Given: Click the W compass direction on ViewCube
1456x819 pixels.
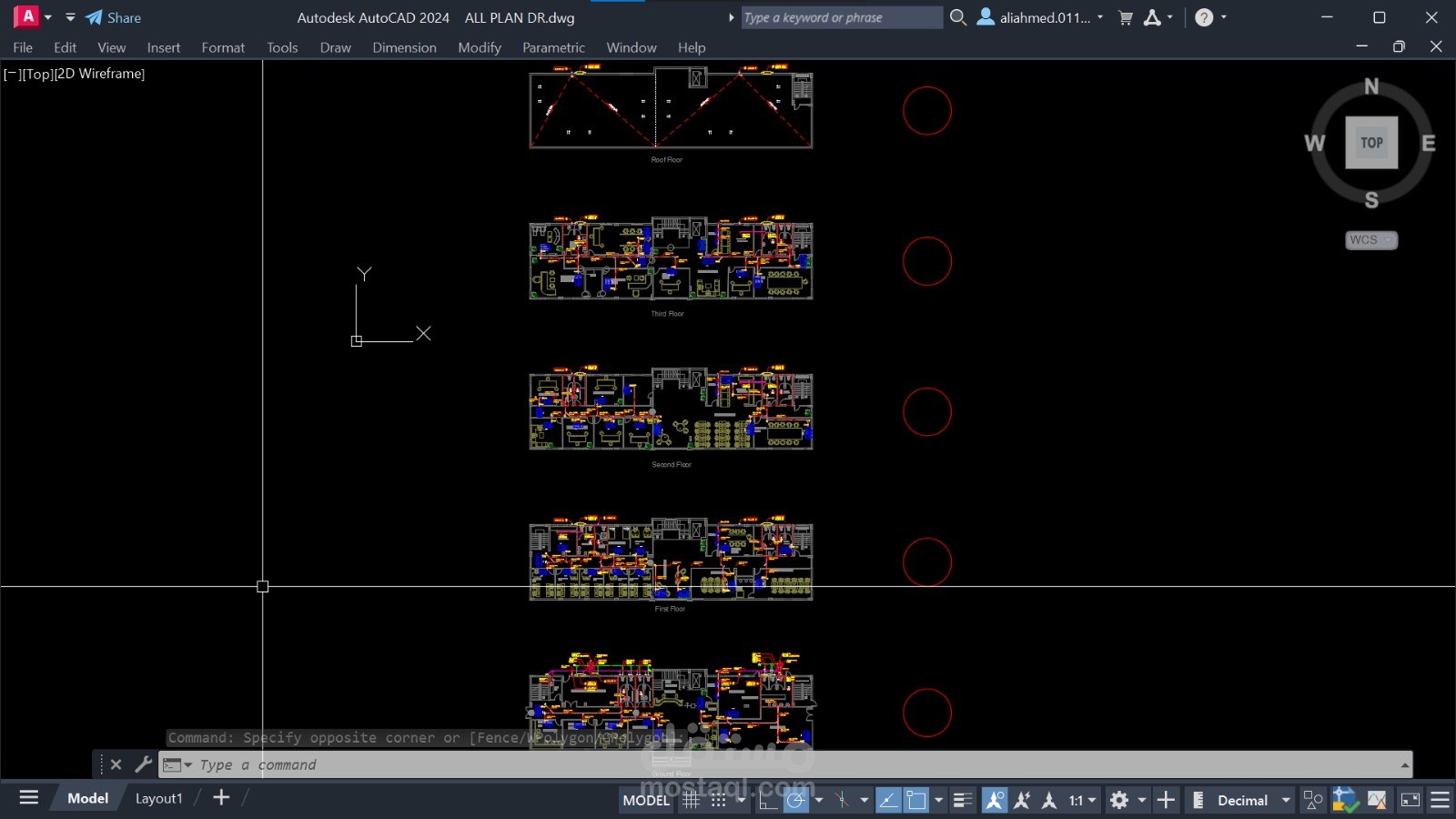Looking at the screenshot, I should coord(1314,143).
